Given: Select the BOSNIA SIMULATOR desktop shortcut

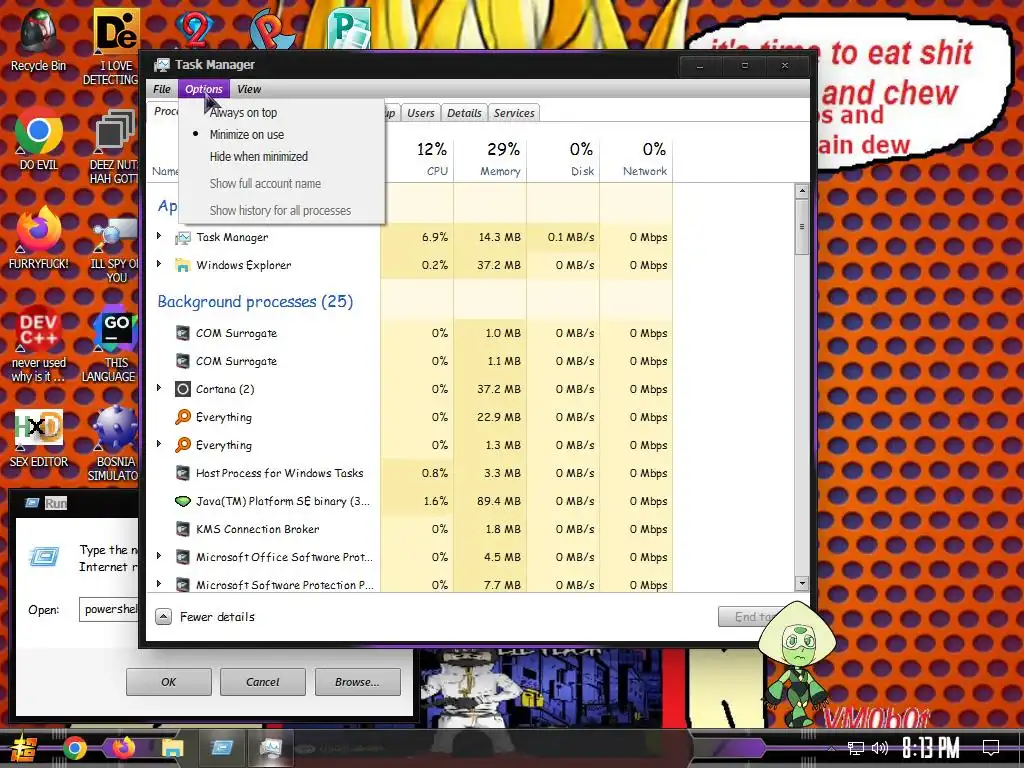Looking at the screenshot, I should pyautogui.click(x=114, y=444).
